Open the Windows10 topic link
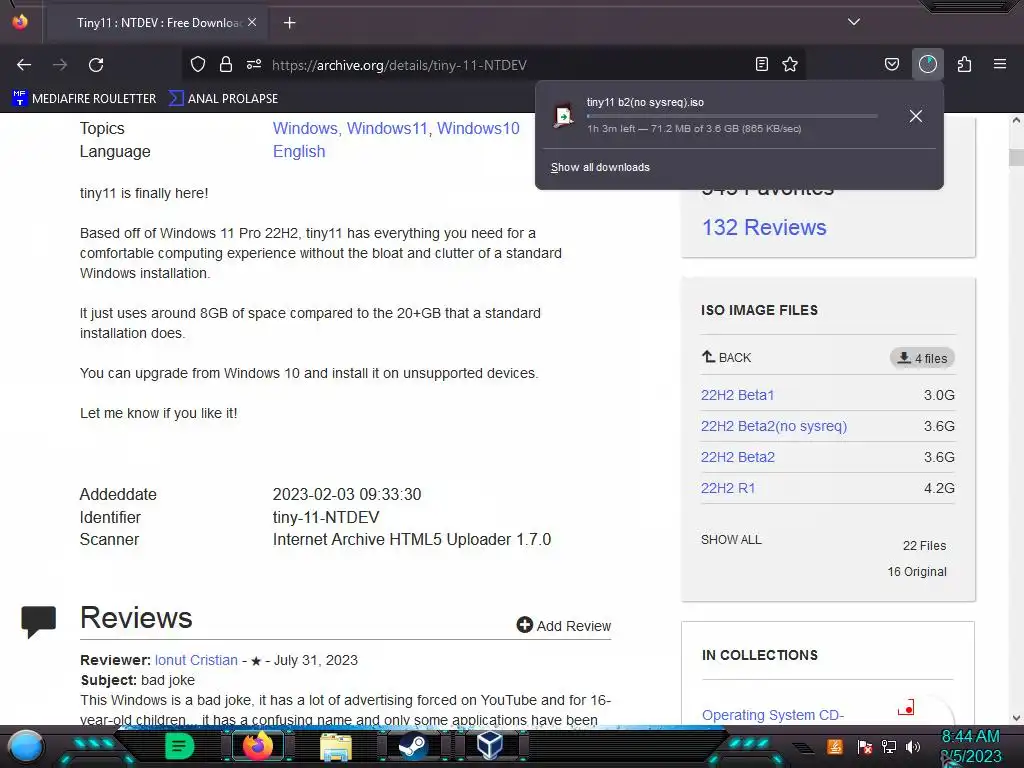This screenshot has height=768, width=1024. click(x=478, y=128)
